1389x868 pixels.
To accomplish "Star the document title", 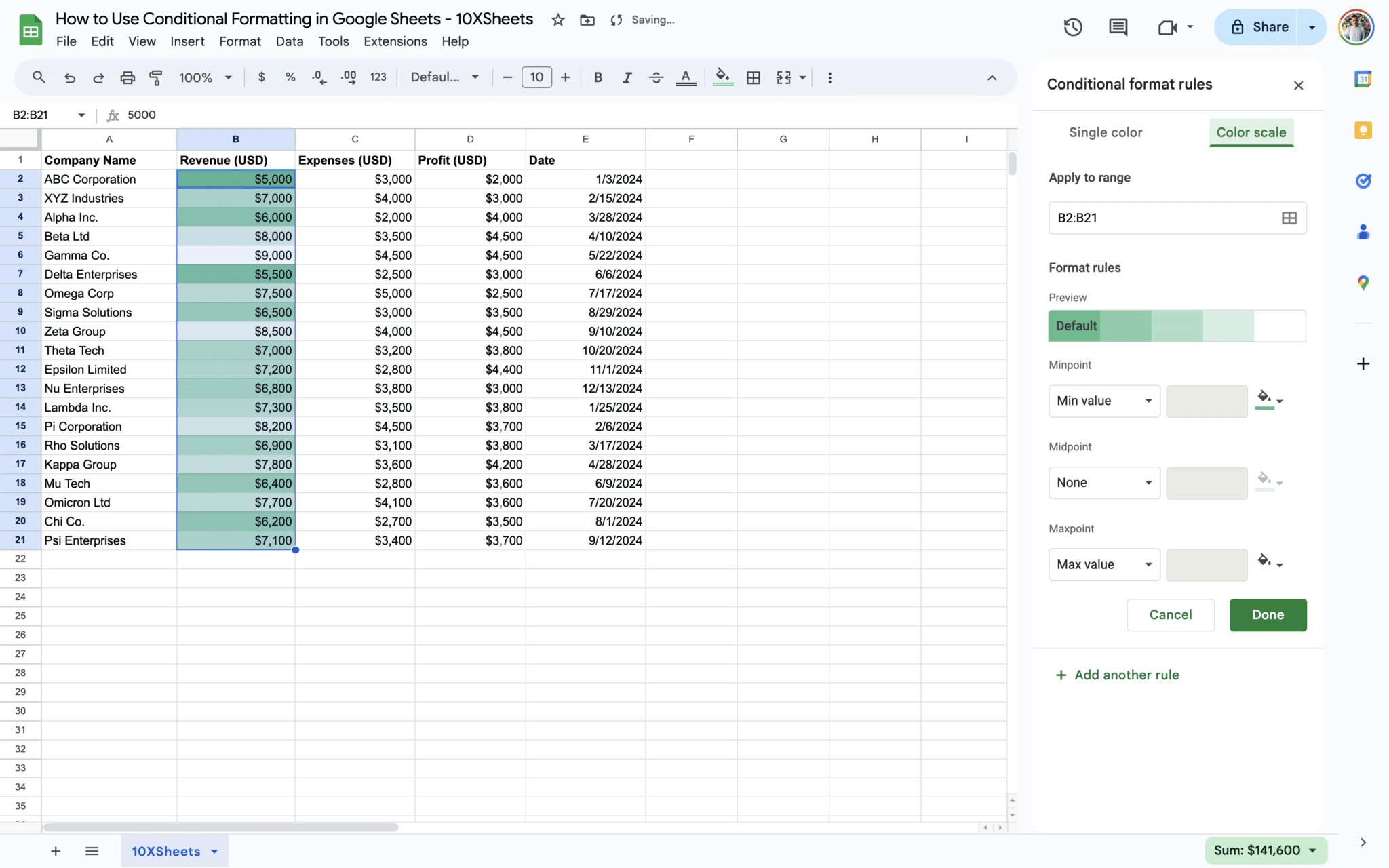I will pos(558,20).
